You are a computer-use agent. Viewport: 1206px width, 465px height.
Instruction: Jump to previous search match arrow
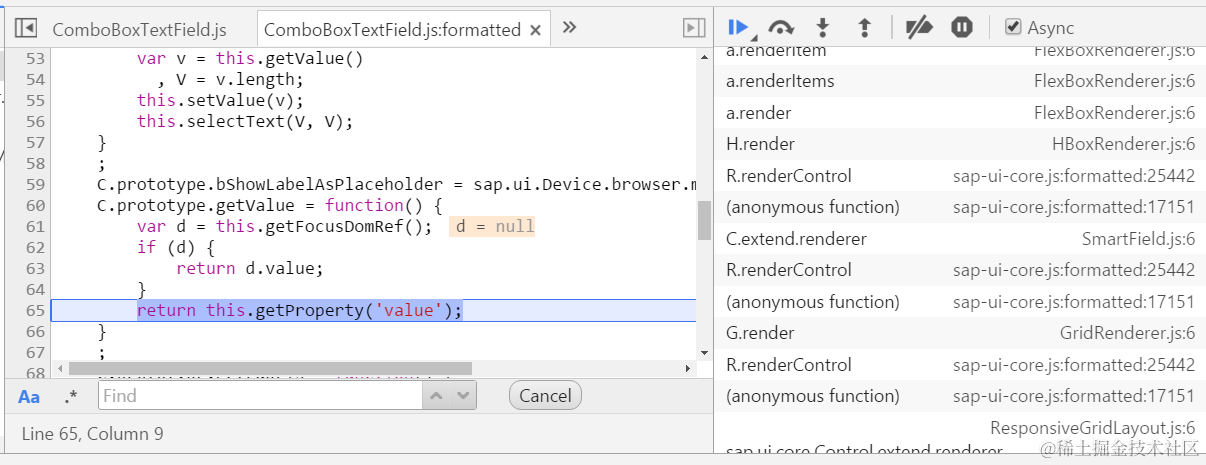pos(437,396)
